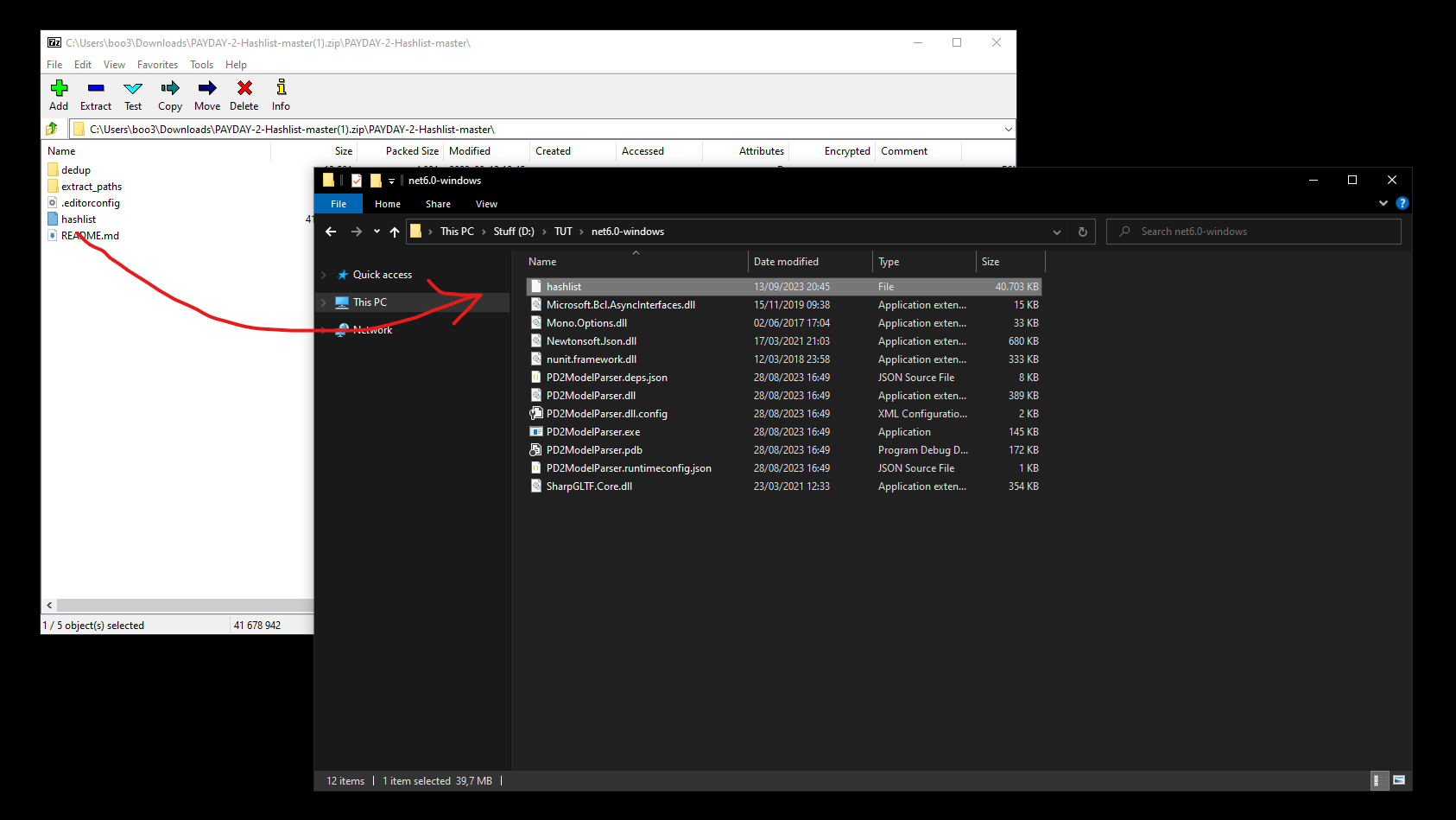Open the address bar history dropdown

pyautogui.click(x=1057, y=232)
